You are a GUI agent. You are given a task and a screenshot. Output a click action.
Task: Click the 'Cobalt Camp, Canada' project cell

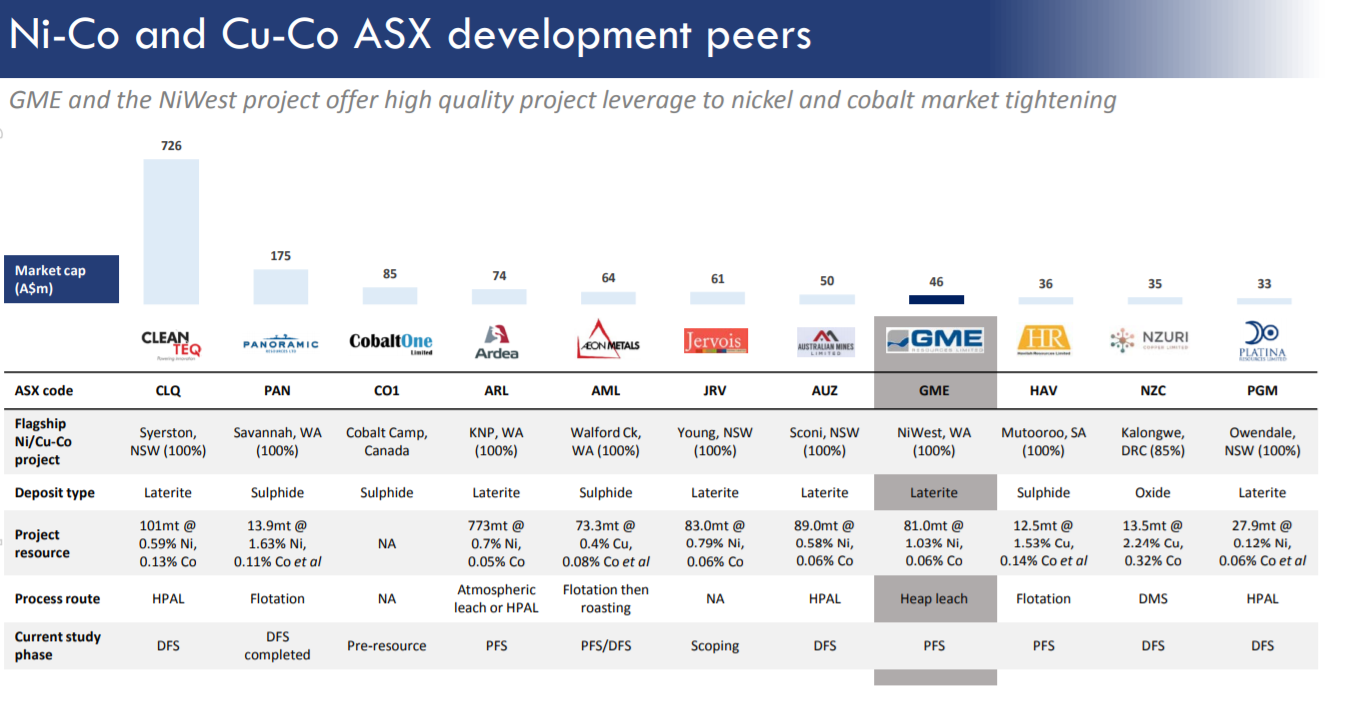(387, 442)
